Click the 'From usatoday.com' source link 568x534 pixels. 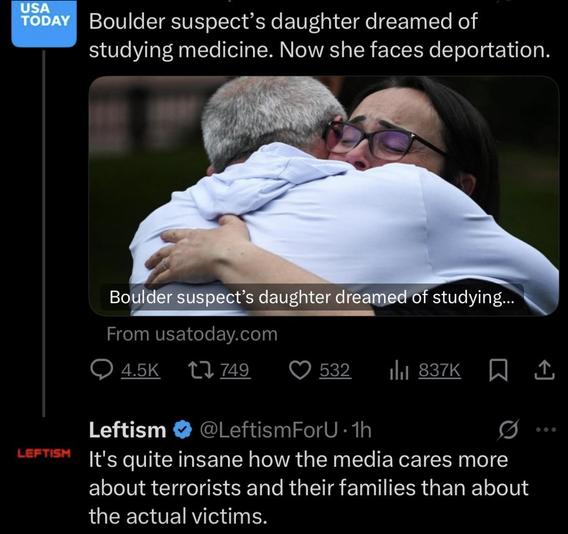point(192,334)
